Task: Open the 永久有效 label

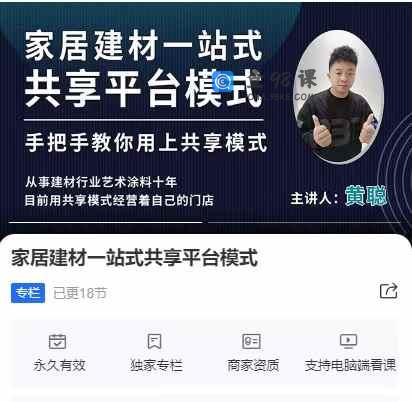Action: coord(60,365)
